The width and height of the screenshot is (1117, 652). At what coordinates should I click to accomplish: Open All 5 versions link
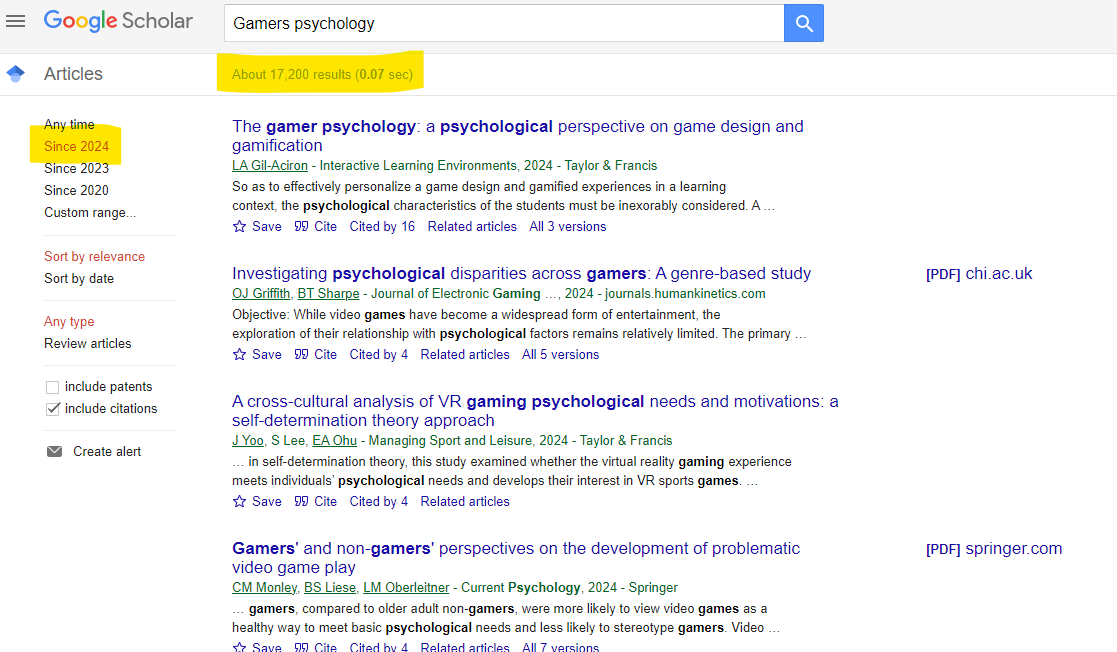point(561,355)
